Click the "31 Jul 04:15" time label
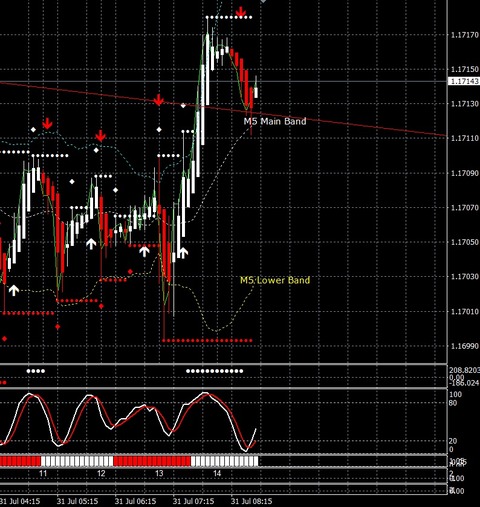The image size is (480, 507). (19, 501)
